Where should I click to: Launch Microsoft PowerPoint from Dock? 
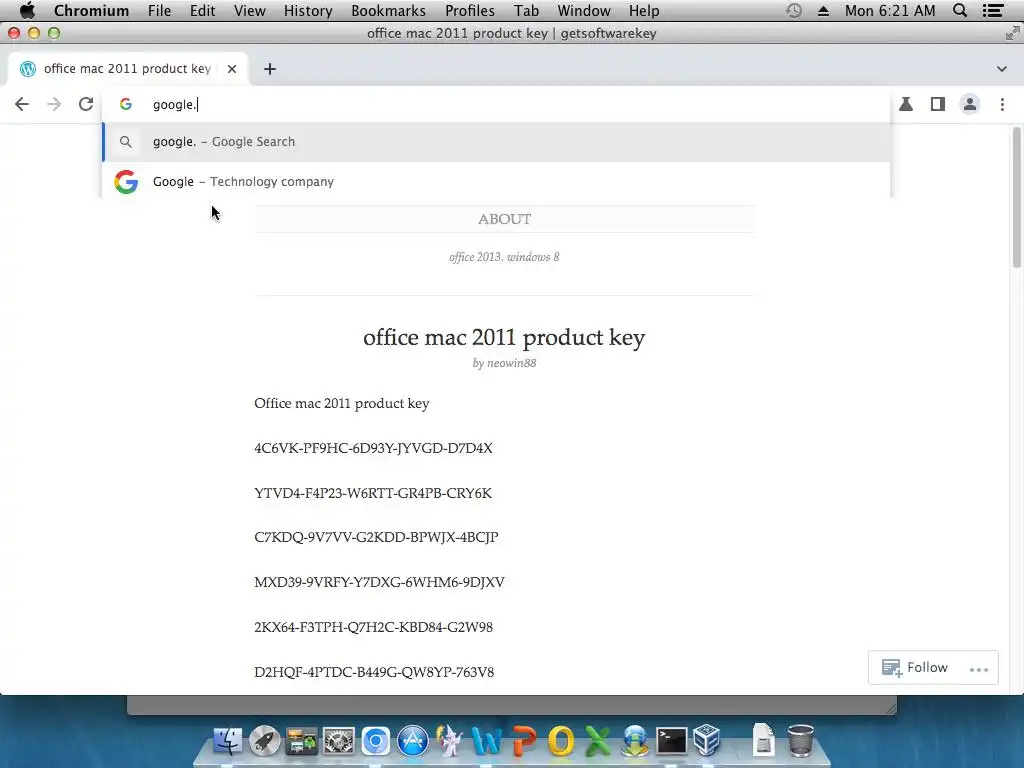(524, 741)
